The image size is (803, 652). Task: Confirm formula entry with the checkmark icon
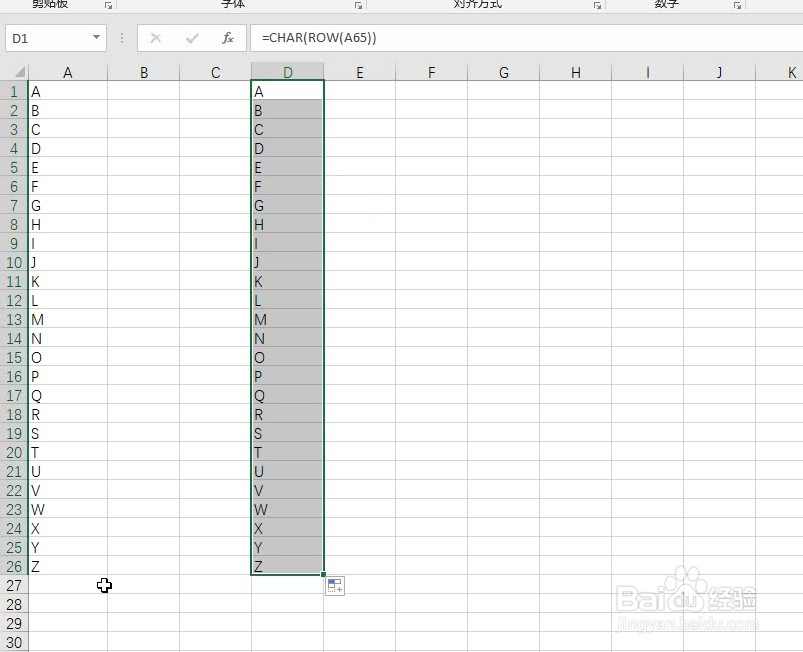pos(192,38)
